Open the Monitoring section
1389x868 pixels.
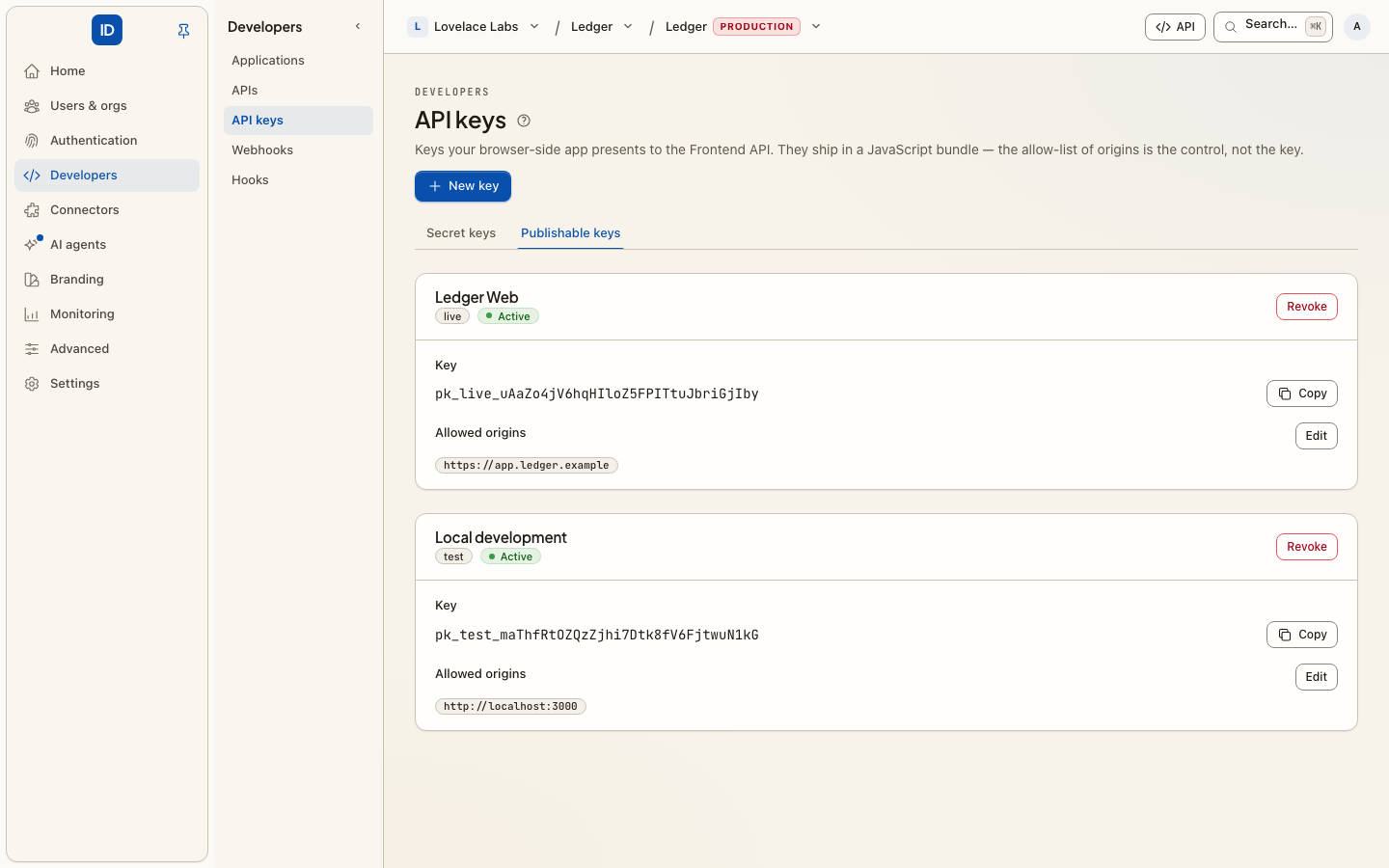point(107,314)
